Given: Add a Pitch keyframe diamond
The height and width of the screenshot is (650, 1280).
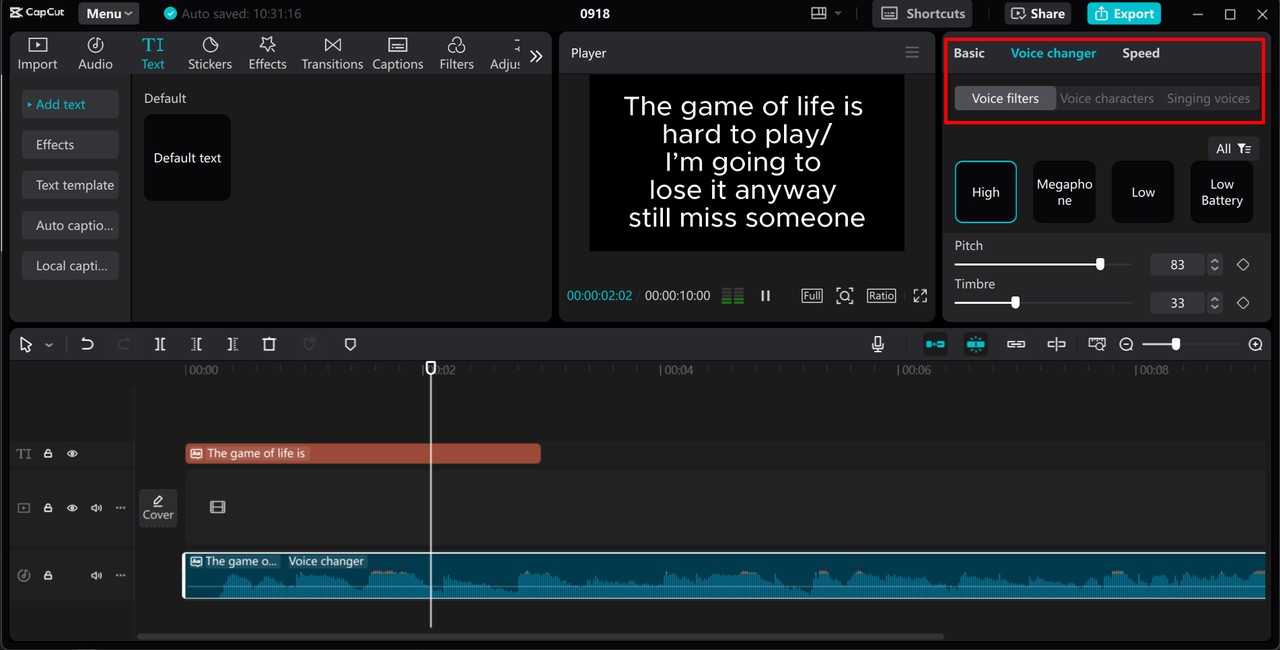Looking at the screenshot, I should point(1243,265).
